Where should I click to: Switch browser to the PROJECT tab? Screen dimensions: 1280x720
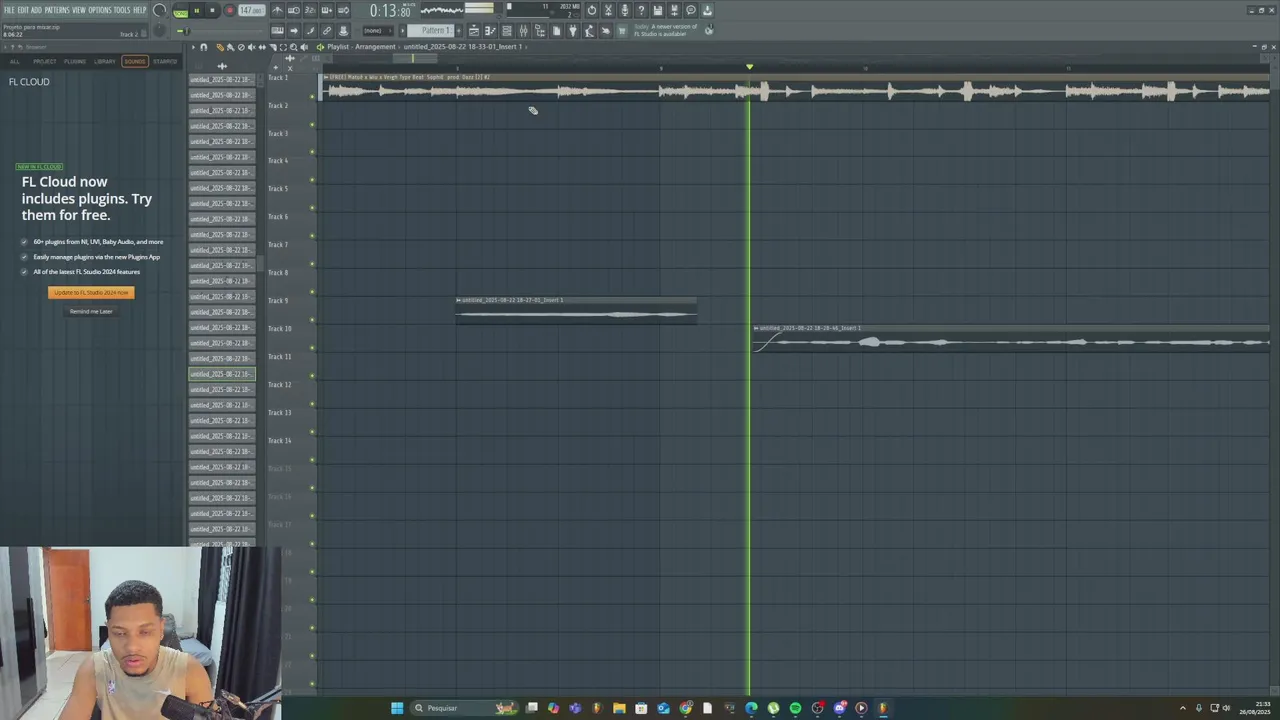click(45, 61)
